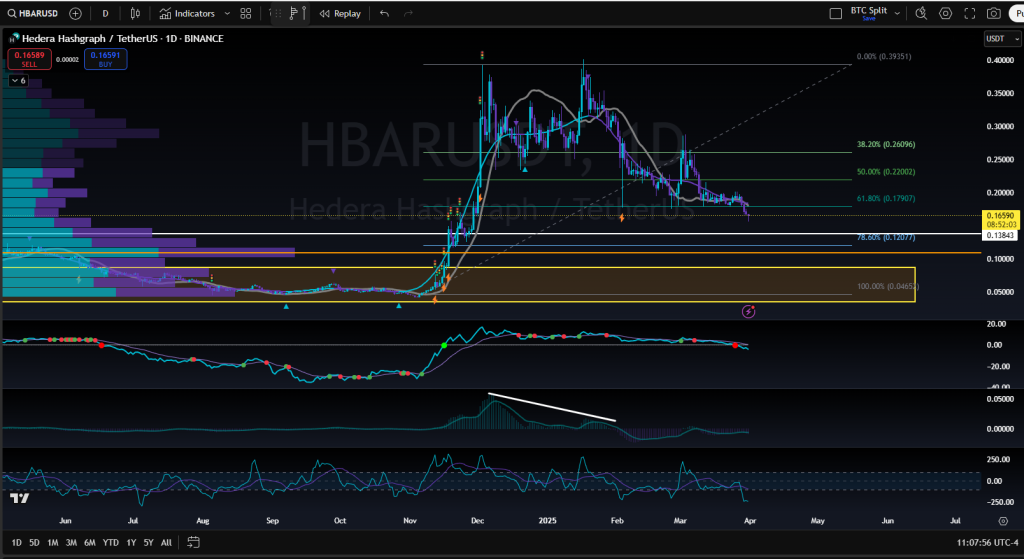This screenshot has height=559, width=1024.
Task: Undo the last chart action
Action: (x=384, y=13)
